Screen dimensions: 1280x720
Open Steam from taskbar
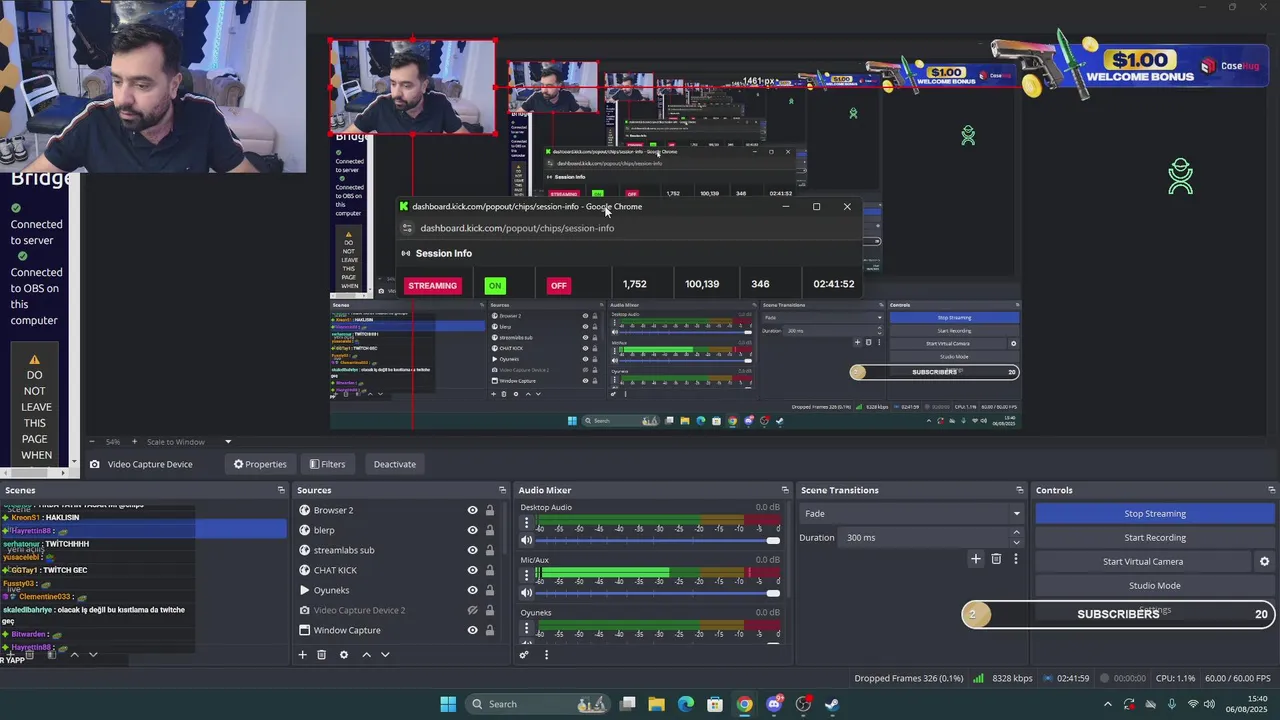tap(832, 704)
